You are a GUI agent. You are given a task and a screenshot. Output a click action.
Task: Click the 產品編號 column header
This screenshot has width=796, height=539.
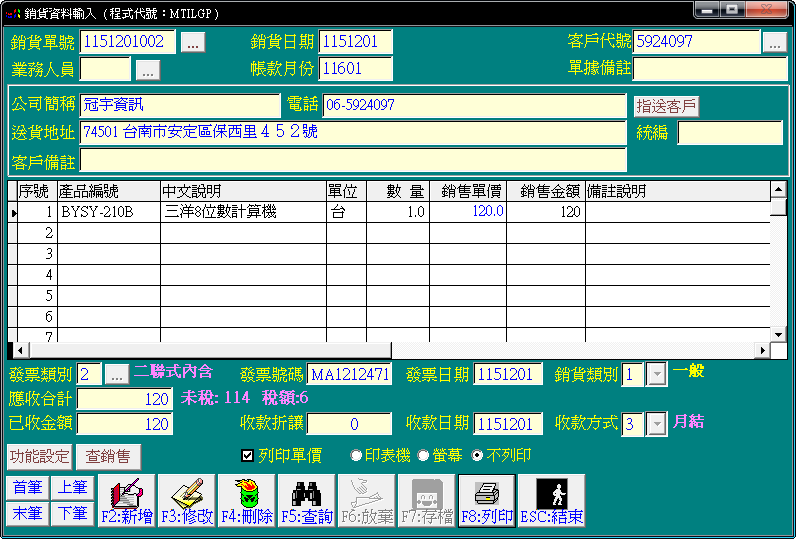(x=109, y=191)
